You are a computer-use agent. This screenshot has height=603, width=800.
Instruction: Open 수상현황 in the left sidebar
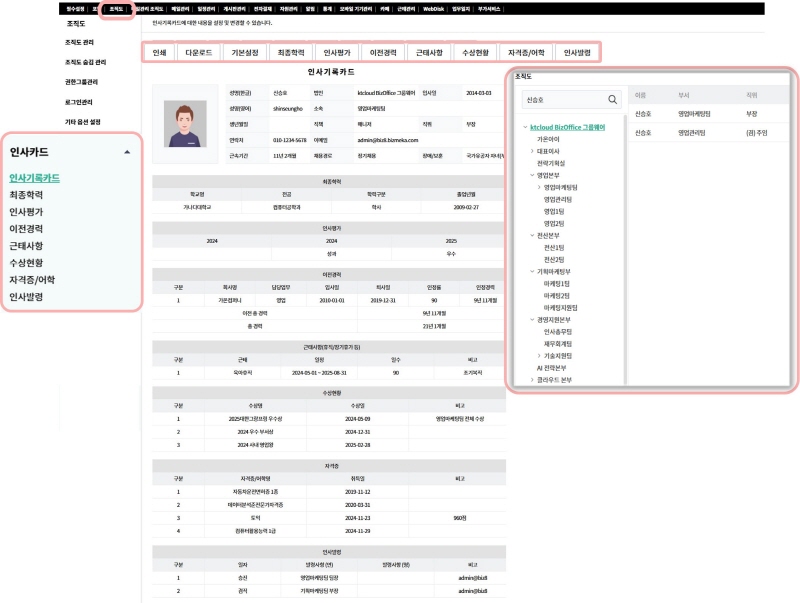click(x=33, y=263)
